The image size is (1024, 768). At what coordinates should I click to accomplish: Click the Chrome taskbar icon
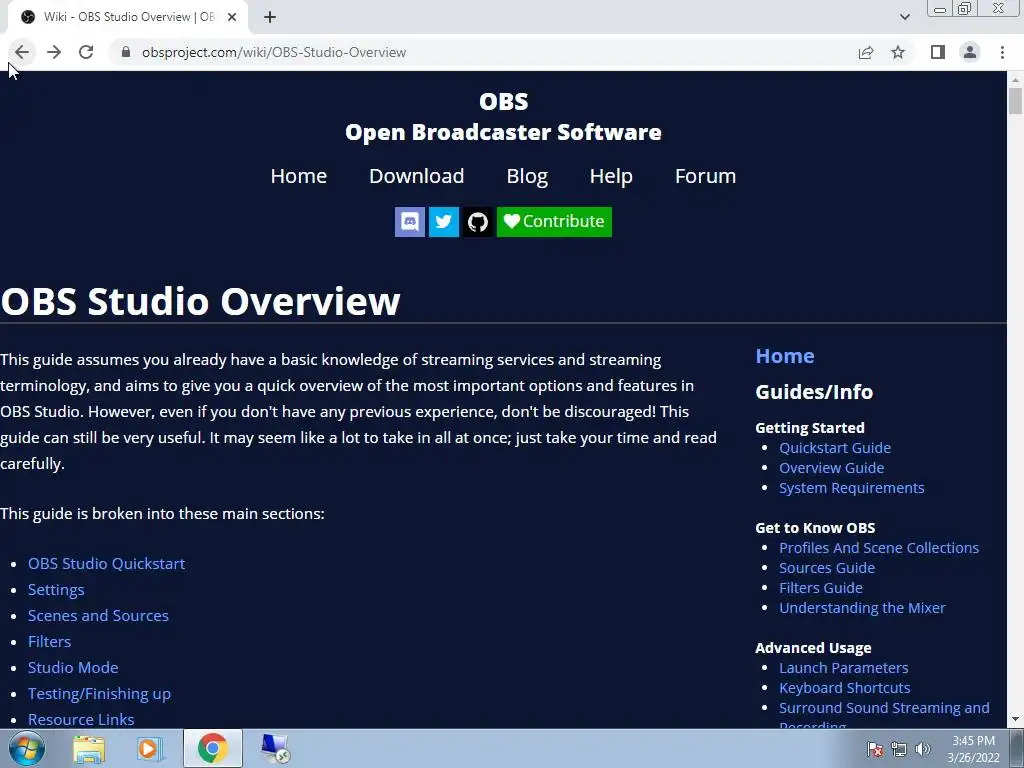coord(213,748)
